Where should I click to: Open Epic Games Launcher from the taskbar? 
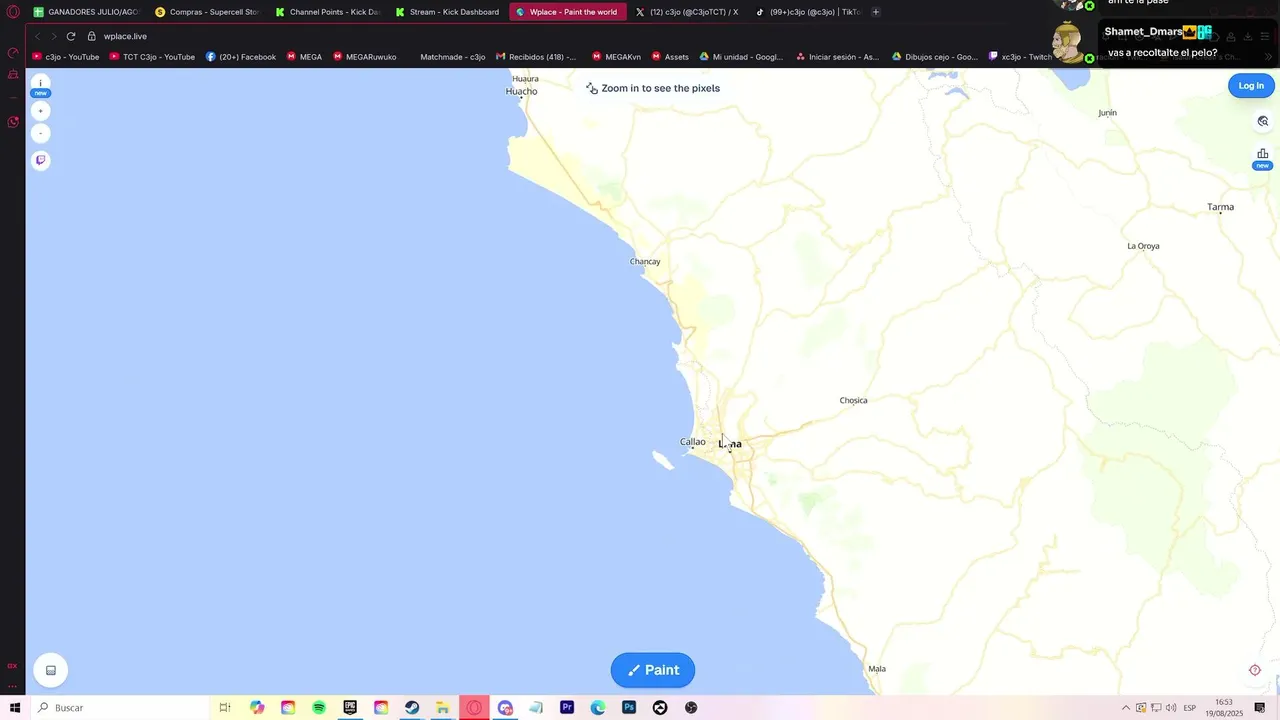(x=350, y=708)
